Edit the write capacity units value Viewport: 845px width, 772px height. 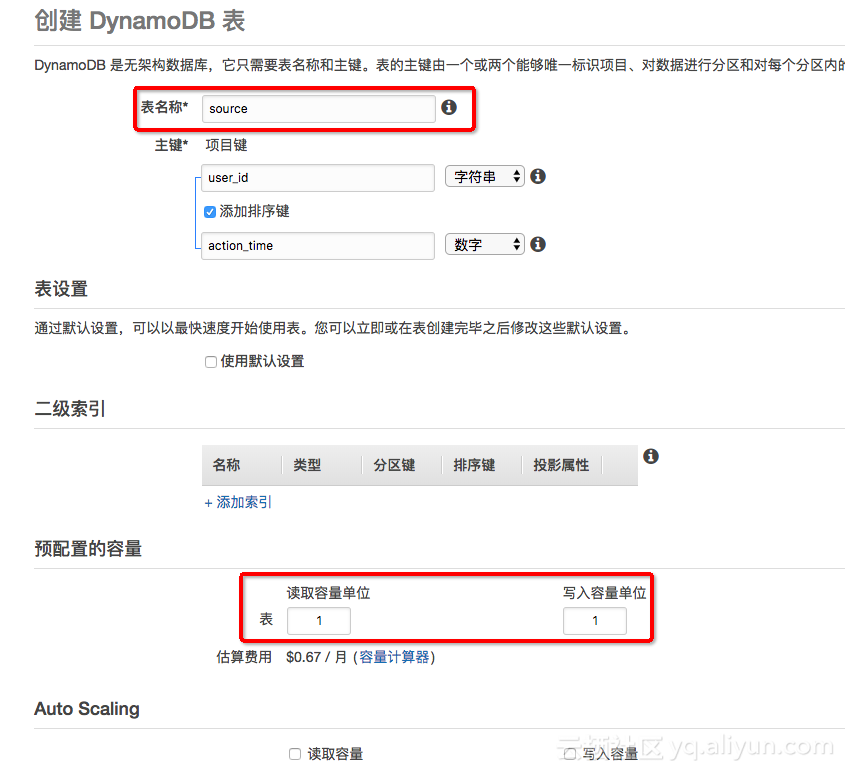[594, 621]
